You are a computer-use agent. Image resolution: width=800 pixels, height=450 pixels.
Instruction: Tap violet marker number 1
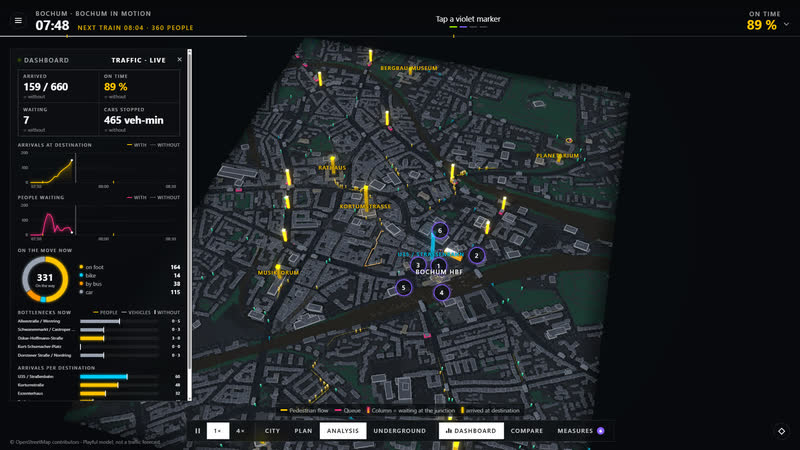tap(438, 265)
